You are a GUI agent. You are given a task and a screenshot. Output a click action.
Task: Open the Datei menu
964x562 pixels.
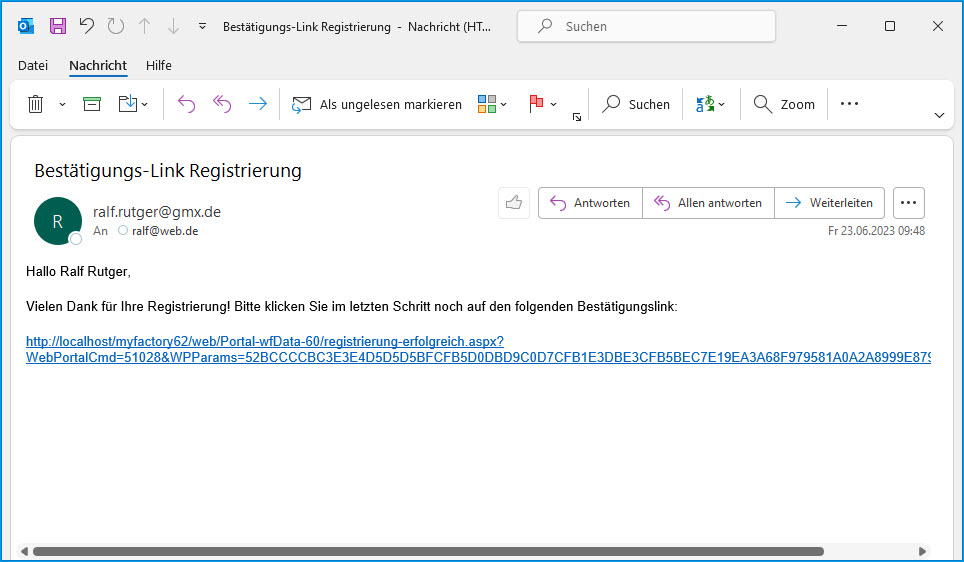[x=33, y=65]
